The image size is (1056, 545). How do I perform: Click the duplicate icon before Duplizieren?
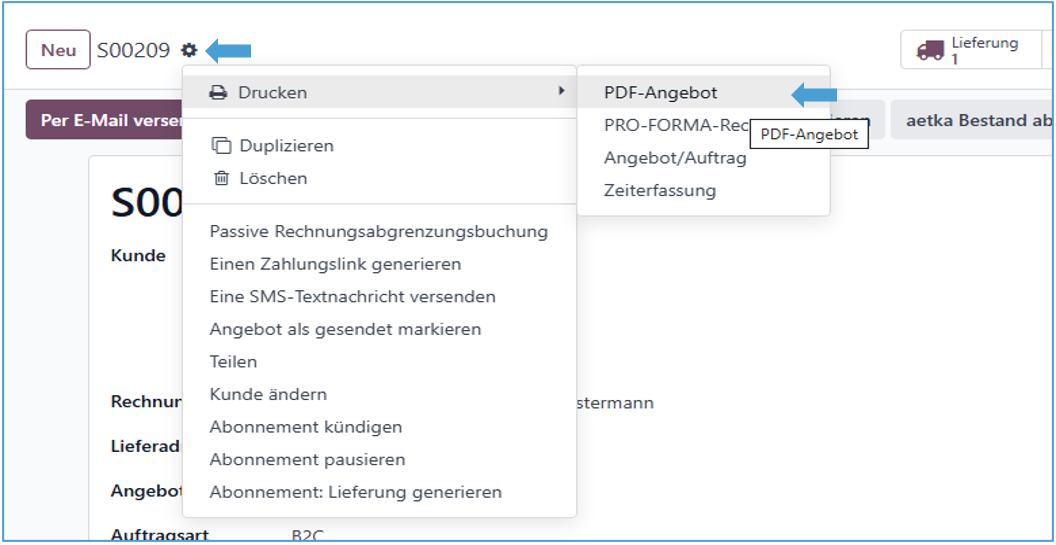221,146
